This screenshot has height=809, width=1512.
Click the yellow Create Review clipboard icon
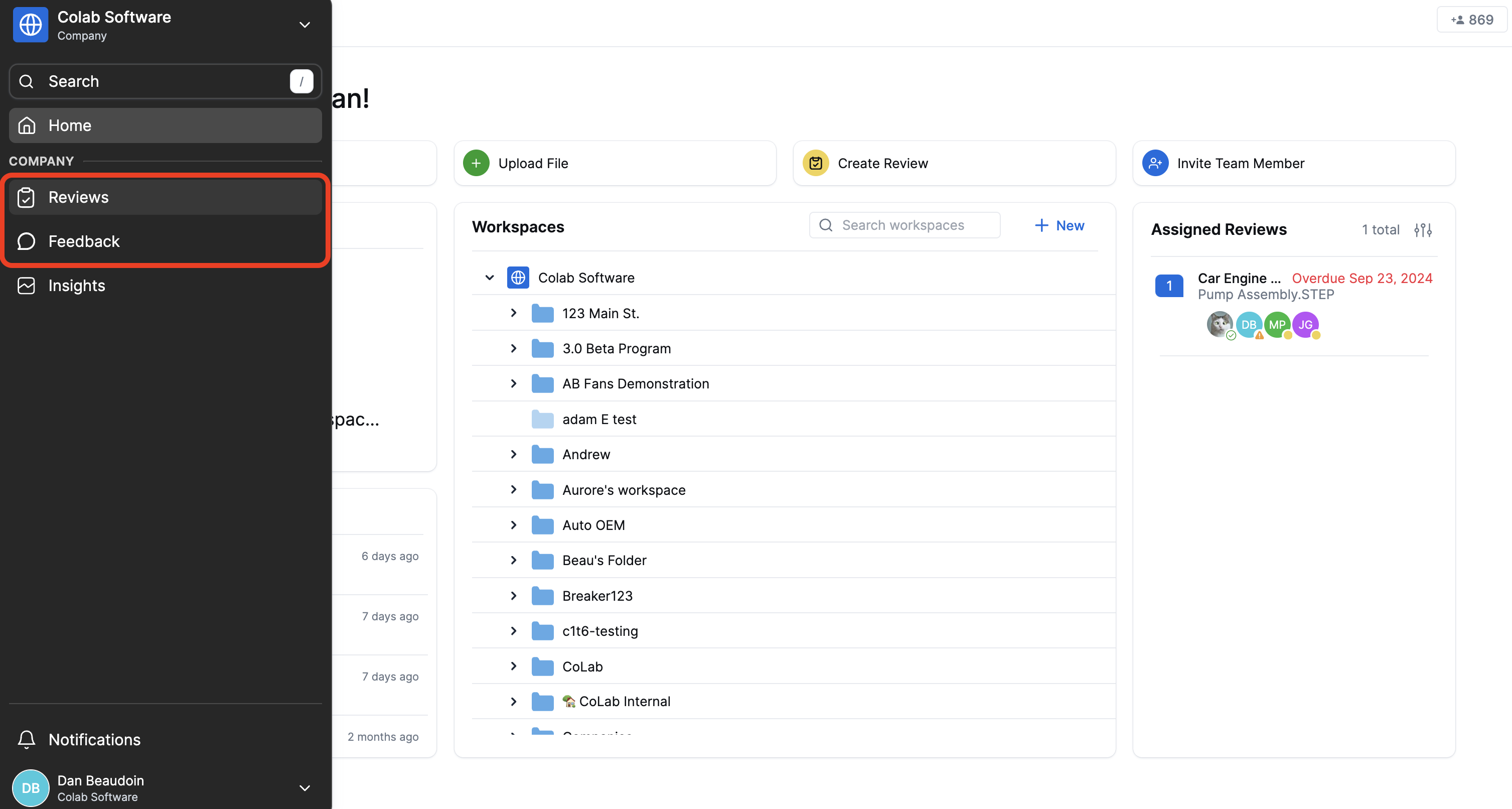[815, 163]
